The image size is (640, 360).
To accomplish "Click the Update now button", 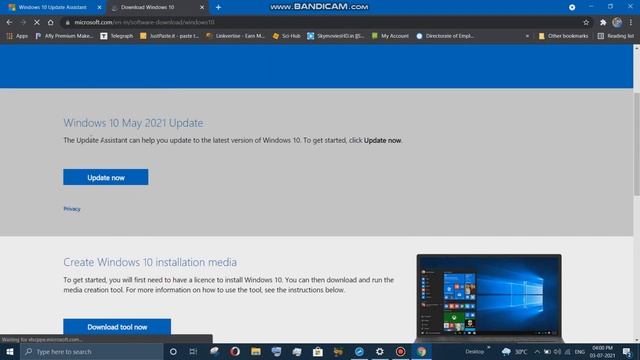I will click(x=106, y=177).
